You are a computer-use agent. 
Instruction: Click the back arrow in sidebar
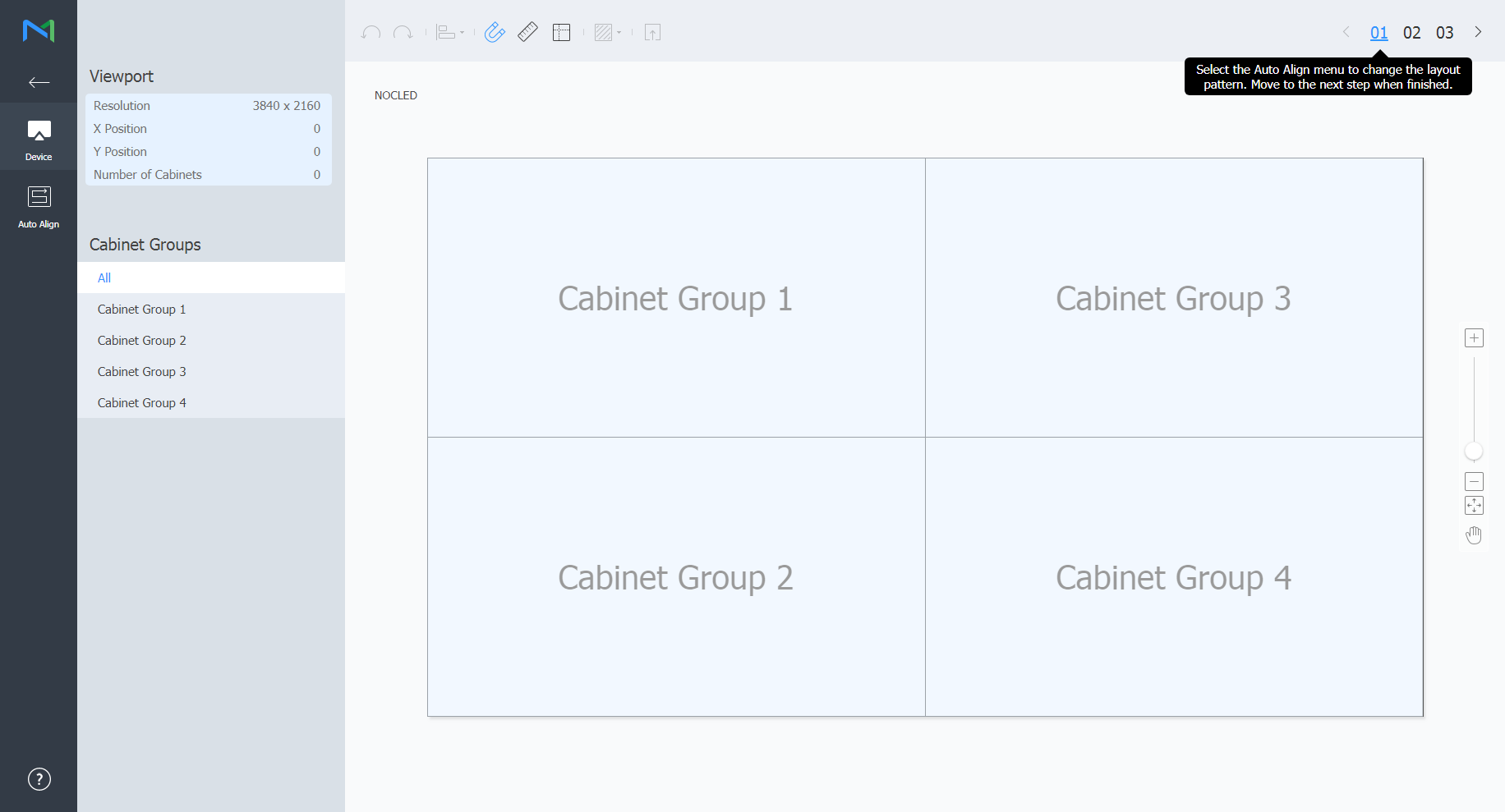pyautogui.click(x=39, y=82)
